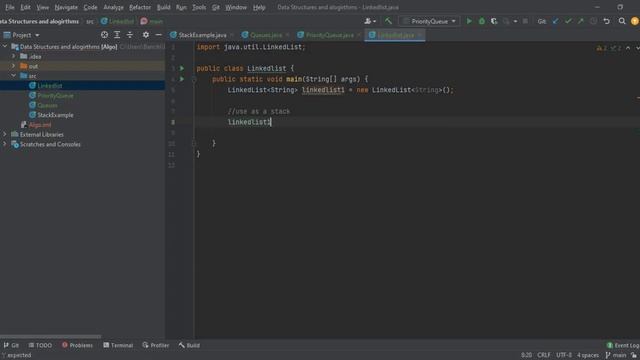Open the Event Log
This screenshot has width=640, height=360.
(623, 345)
